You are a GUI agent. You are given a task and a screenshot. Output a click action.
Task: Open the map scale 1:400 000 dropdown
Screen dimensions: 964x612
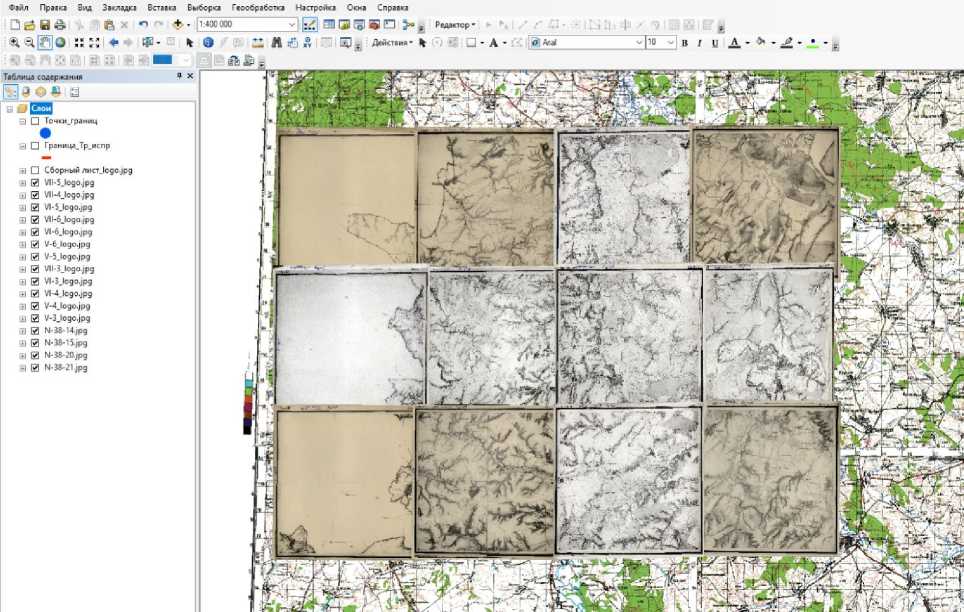tap(291, 24)
